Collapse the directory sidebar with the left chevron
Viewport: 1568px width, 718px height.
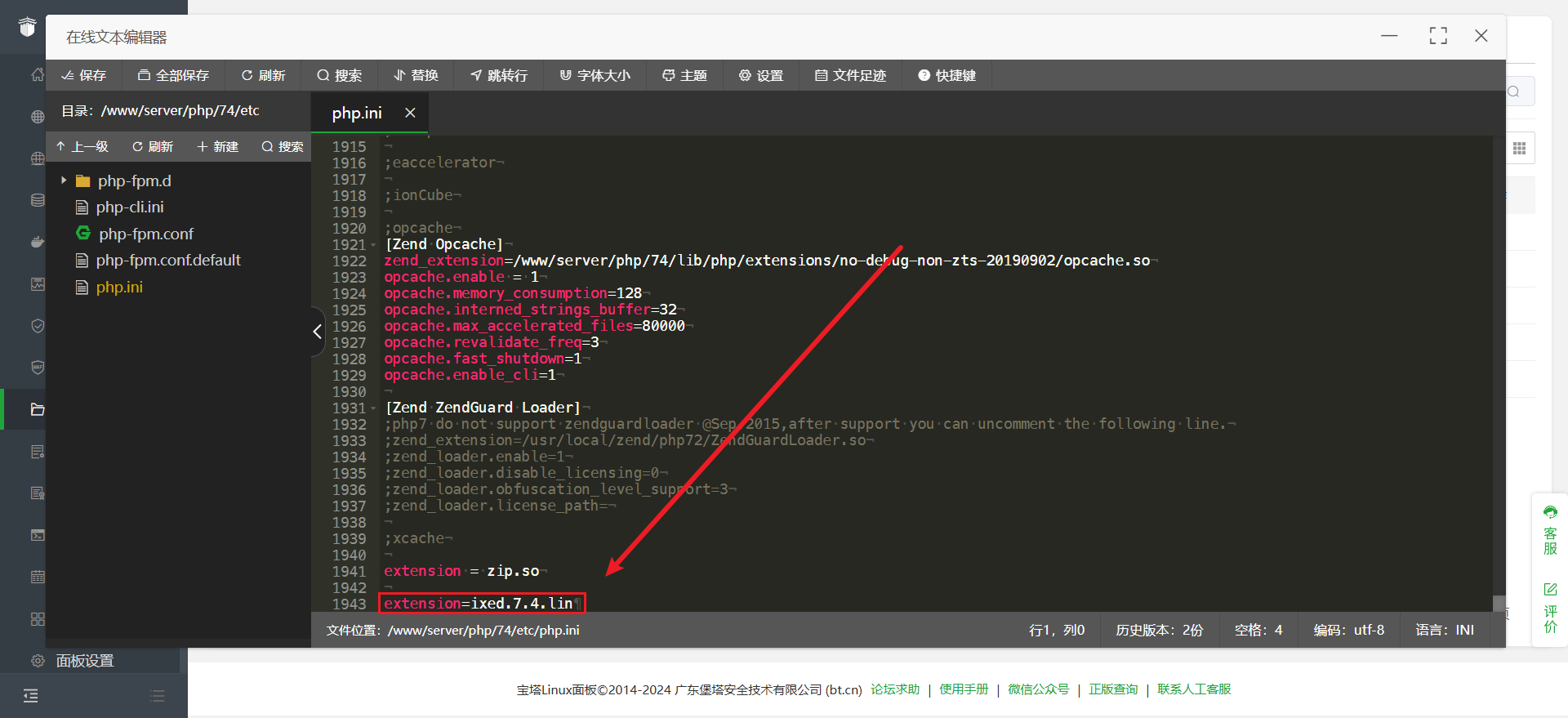click(318, 331)
